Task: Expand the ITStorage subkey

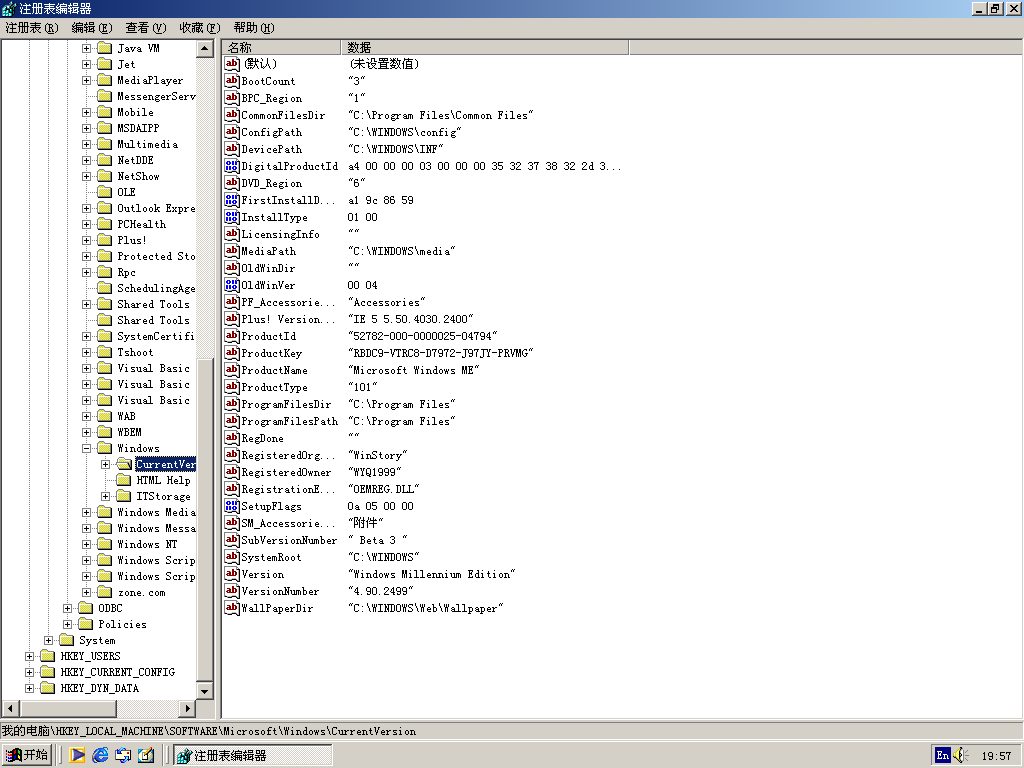Action: (106, 496)
